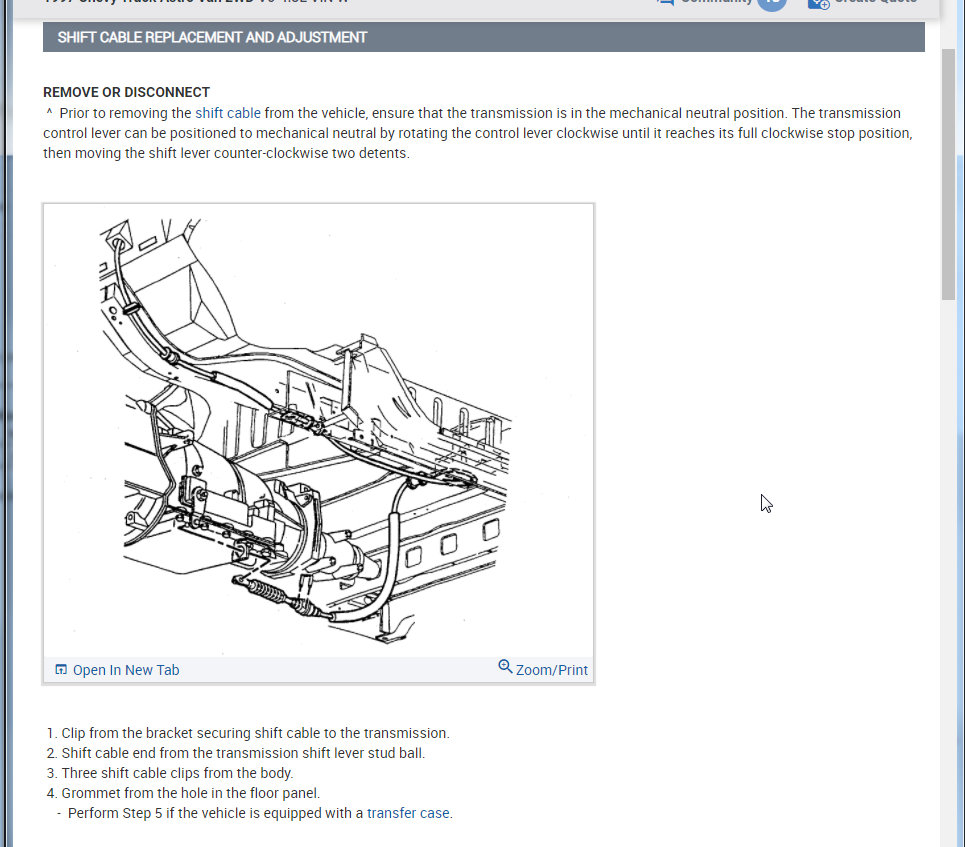Click the vertical scrollbar thumb
The image size is (965, 847).
click(x=948, y=170)
